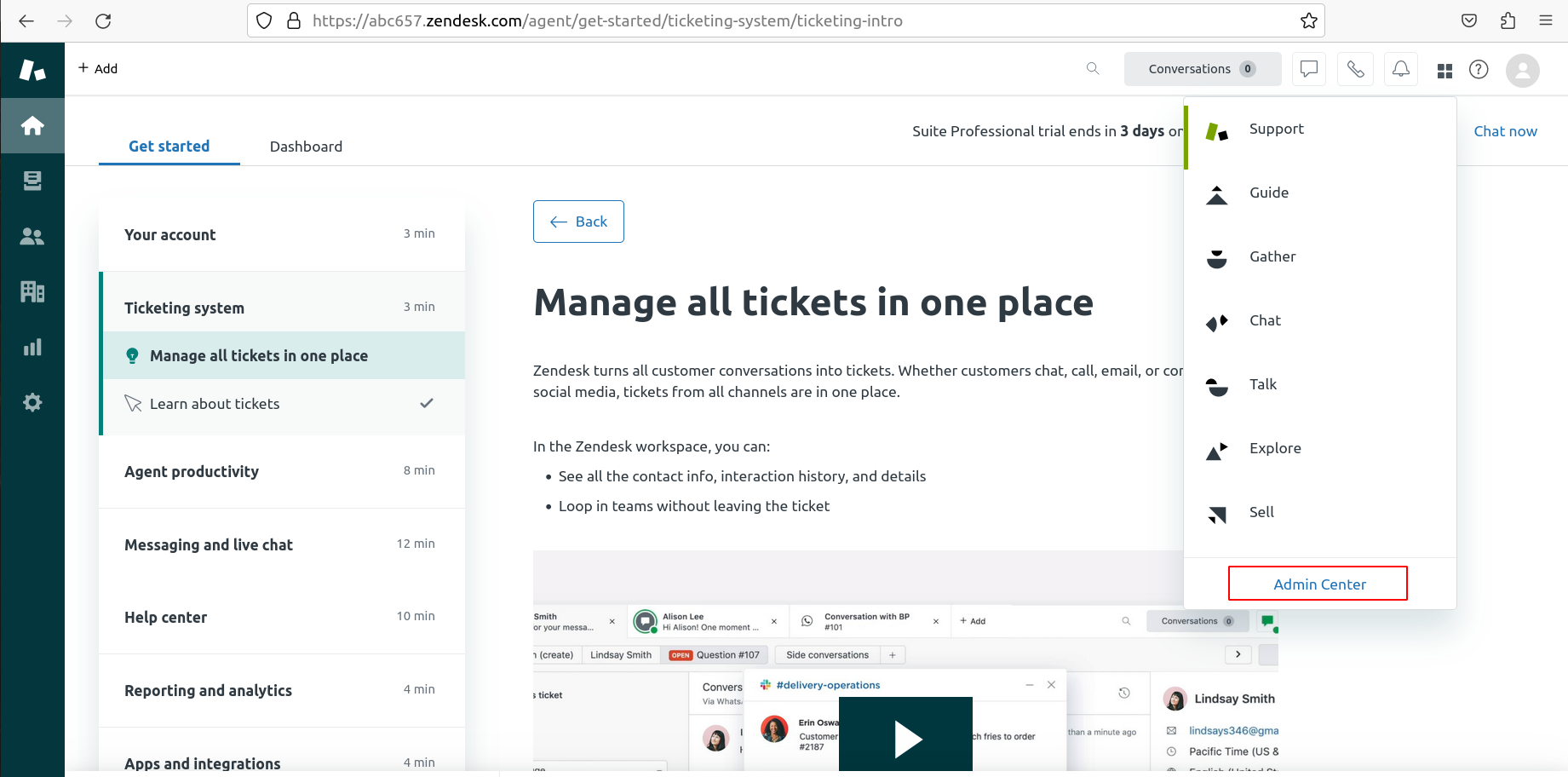Expand the Your account section
1568x777 pixels.
point(282,234)
